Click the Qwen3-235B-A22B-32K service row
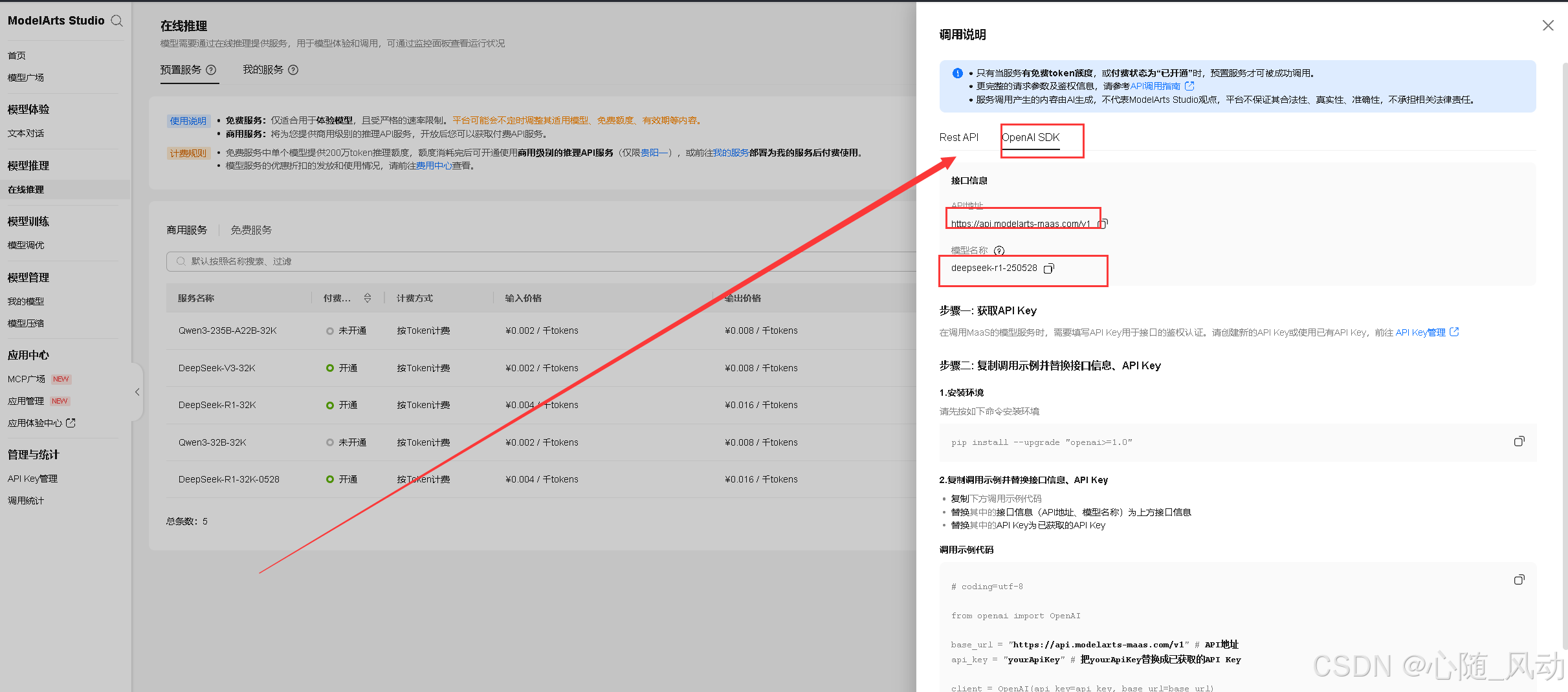The image size is (1568, 692). (541, 330)
